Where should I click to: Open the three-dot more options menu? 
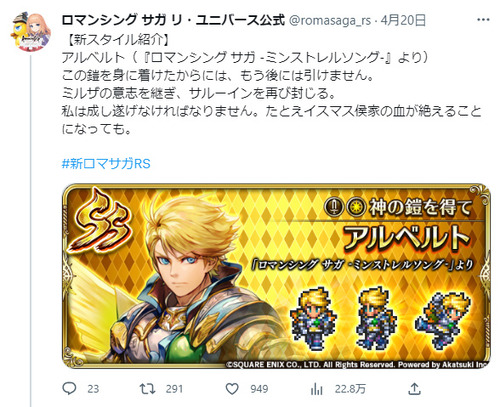pyautogui.click(x=483, y=20)
